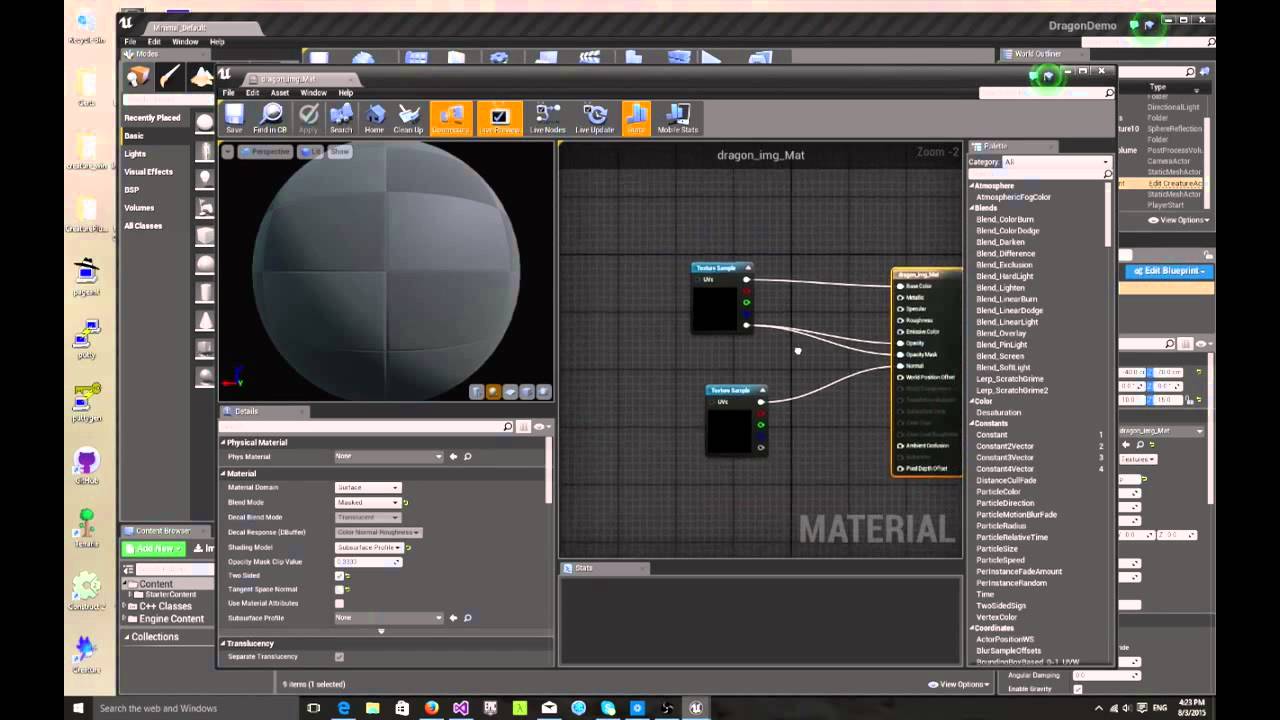Screen dimensions: 1280x720
Task: Open viewport options dropdown arrow
Action: click(x=228, y=151)
